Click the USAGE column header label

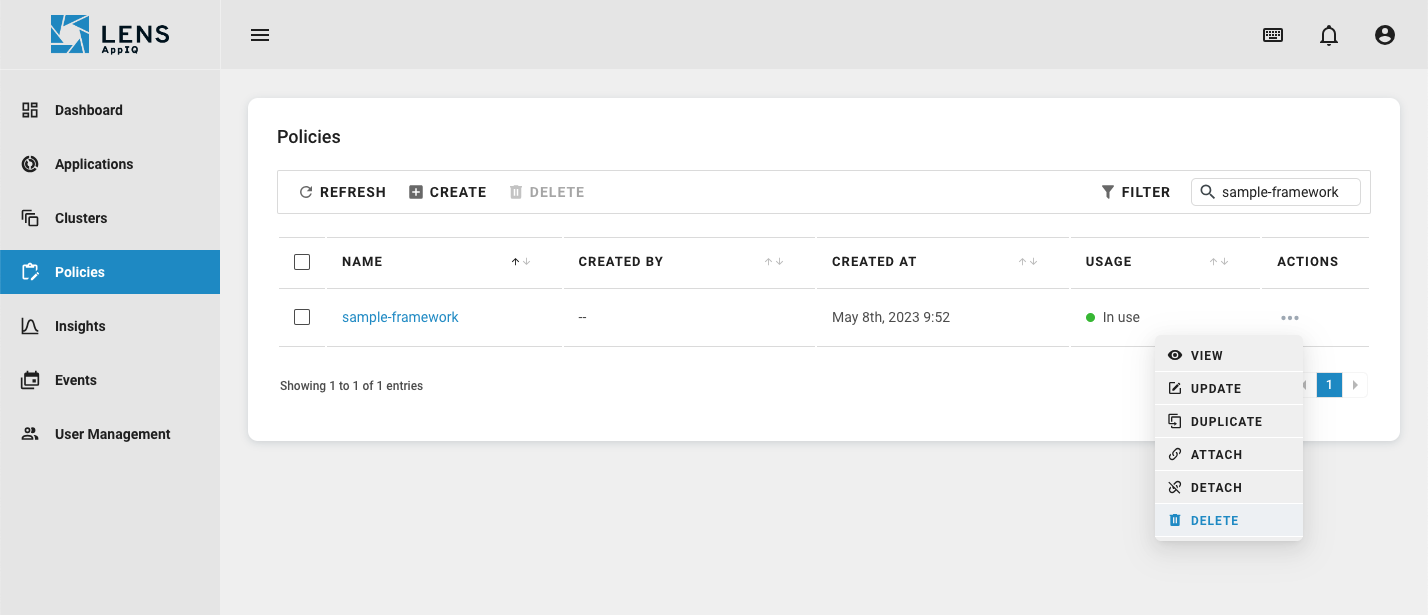(1109, 262)
